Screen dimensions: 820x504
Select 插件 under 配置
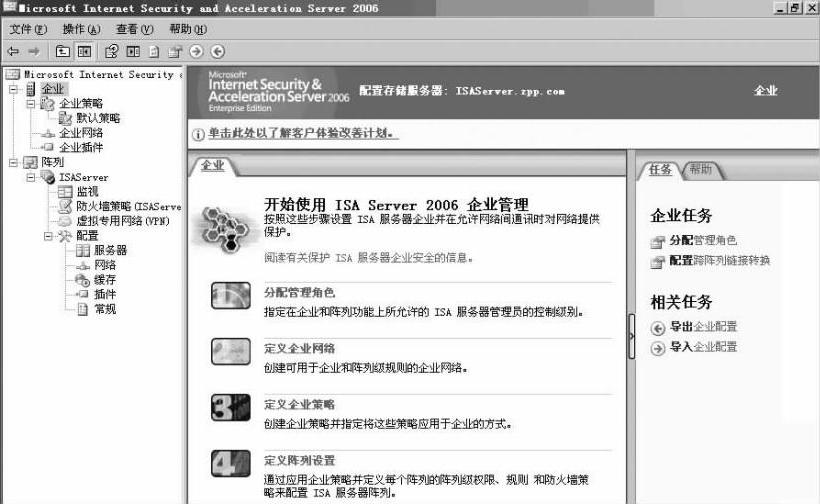click(x=105, y=294)
